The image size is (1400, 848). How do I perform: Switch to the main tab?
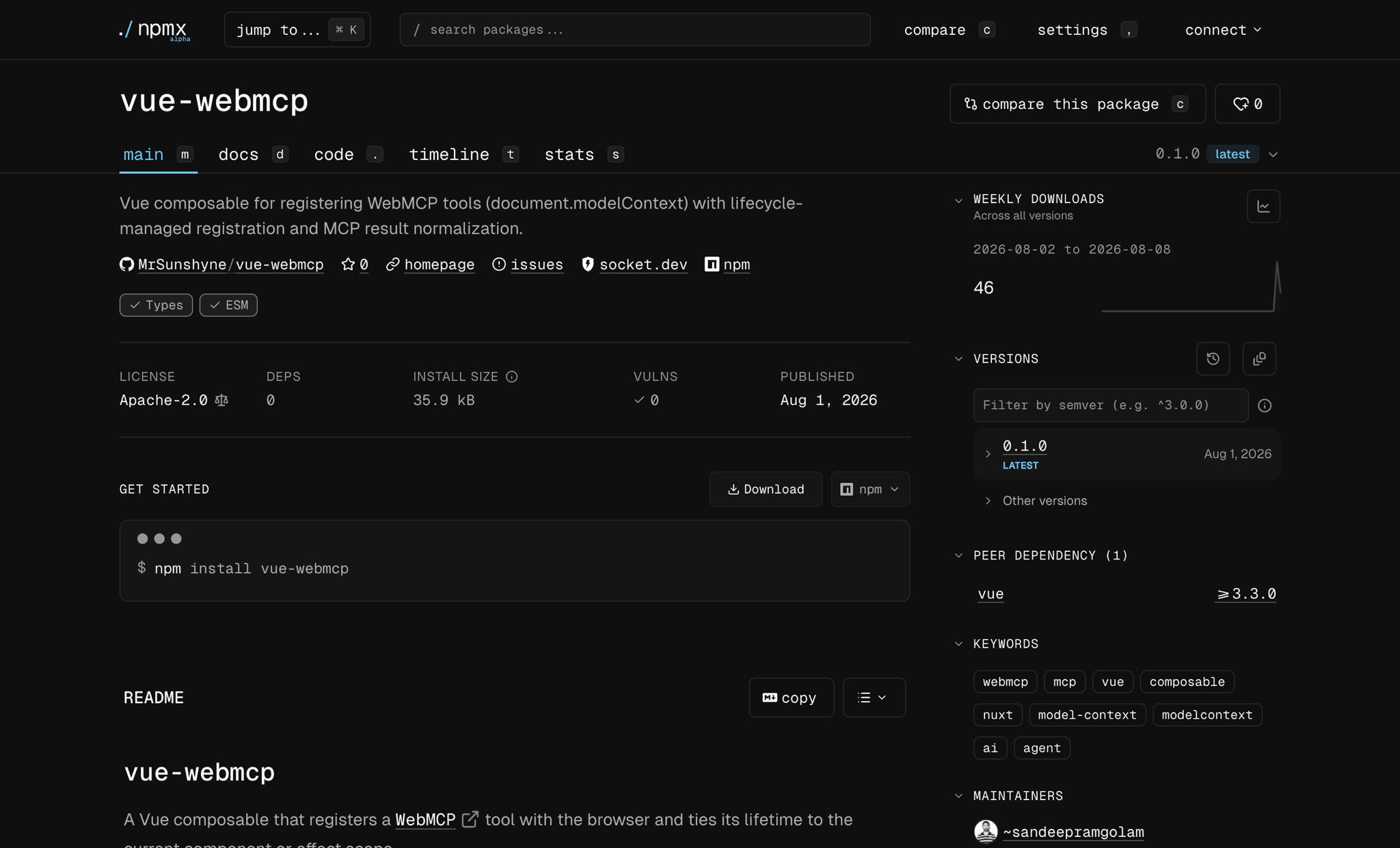(x=158, y=155)
